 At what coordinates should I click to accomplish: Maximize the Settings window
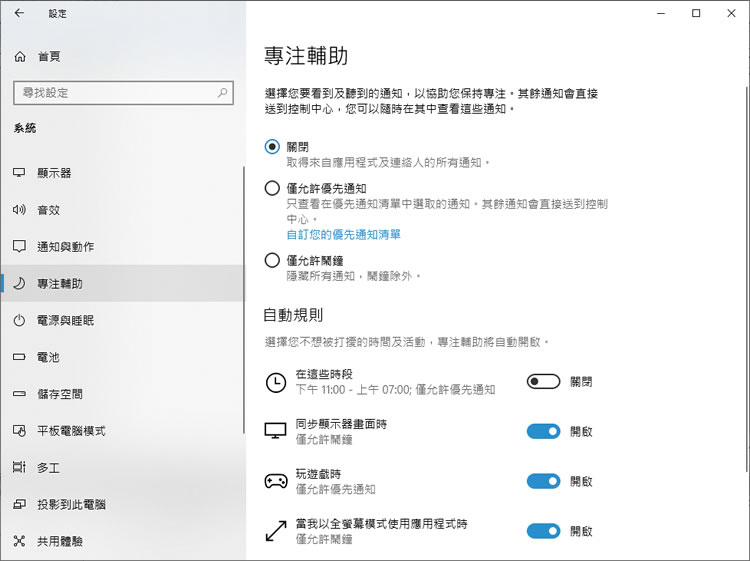pyautogui.click(x=696, y=13)
